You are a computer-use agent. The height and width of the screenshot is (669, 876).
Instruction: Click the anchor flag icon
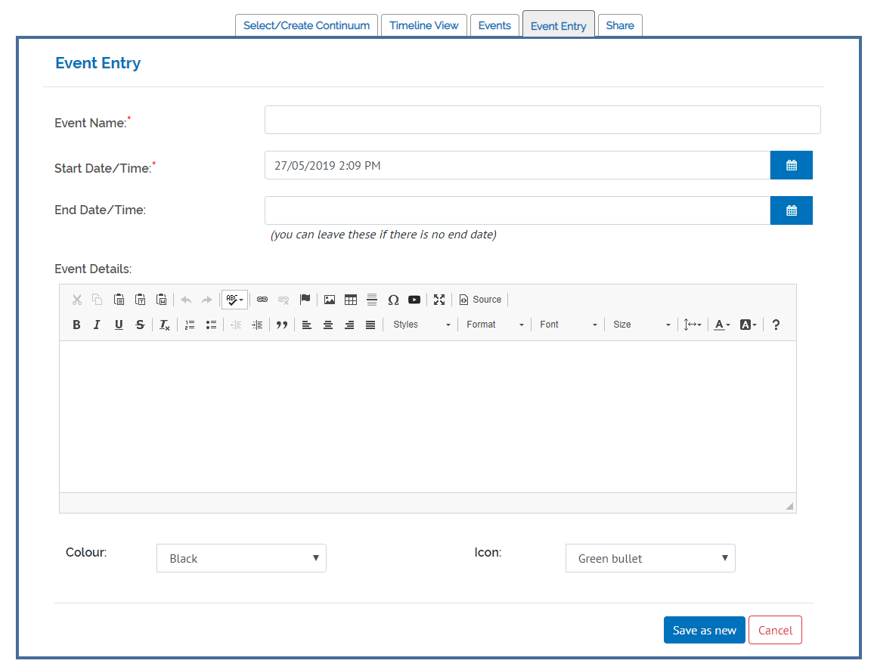point(305,299)
